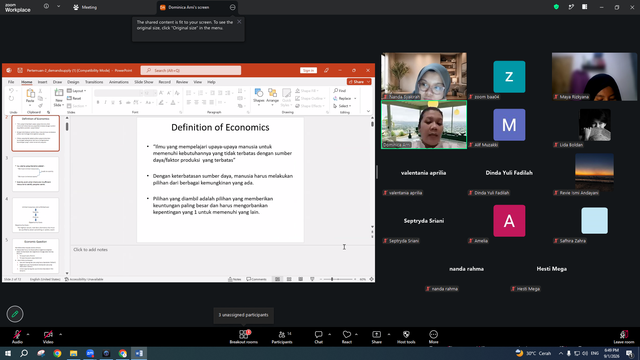This screenshot has height=360, width=640.
Task: Open Windows Start menu
Action: coord(8,353)
